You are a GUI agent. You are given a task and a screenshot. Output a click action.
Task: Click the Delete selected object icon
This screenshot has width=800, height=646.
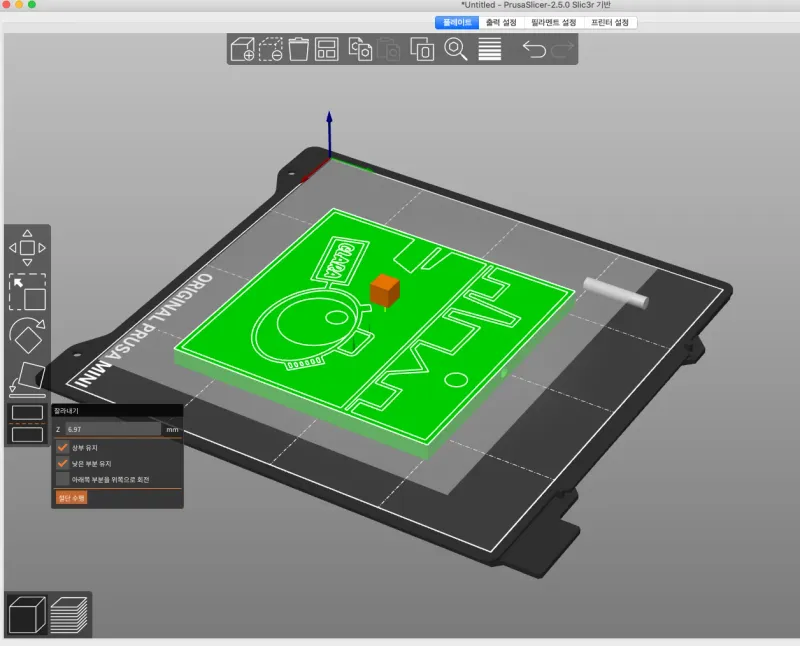click(271, 49)
